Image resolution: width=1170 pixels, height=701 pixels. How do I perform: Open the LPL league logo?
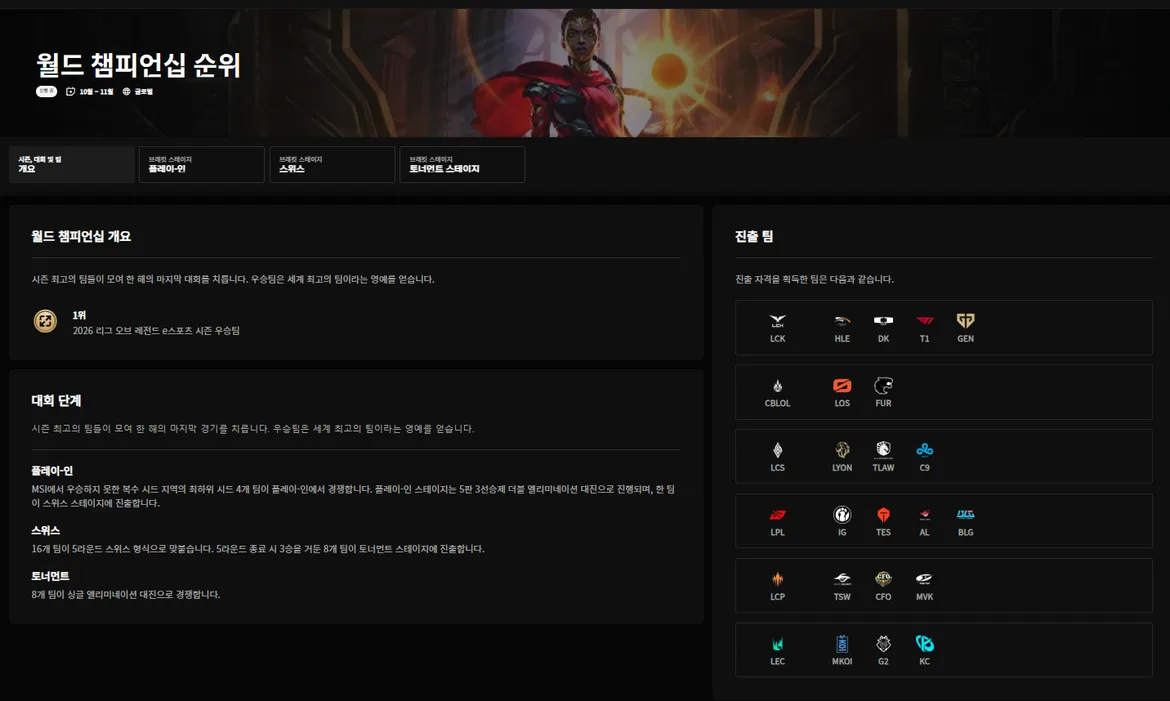coord(778,515)
